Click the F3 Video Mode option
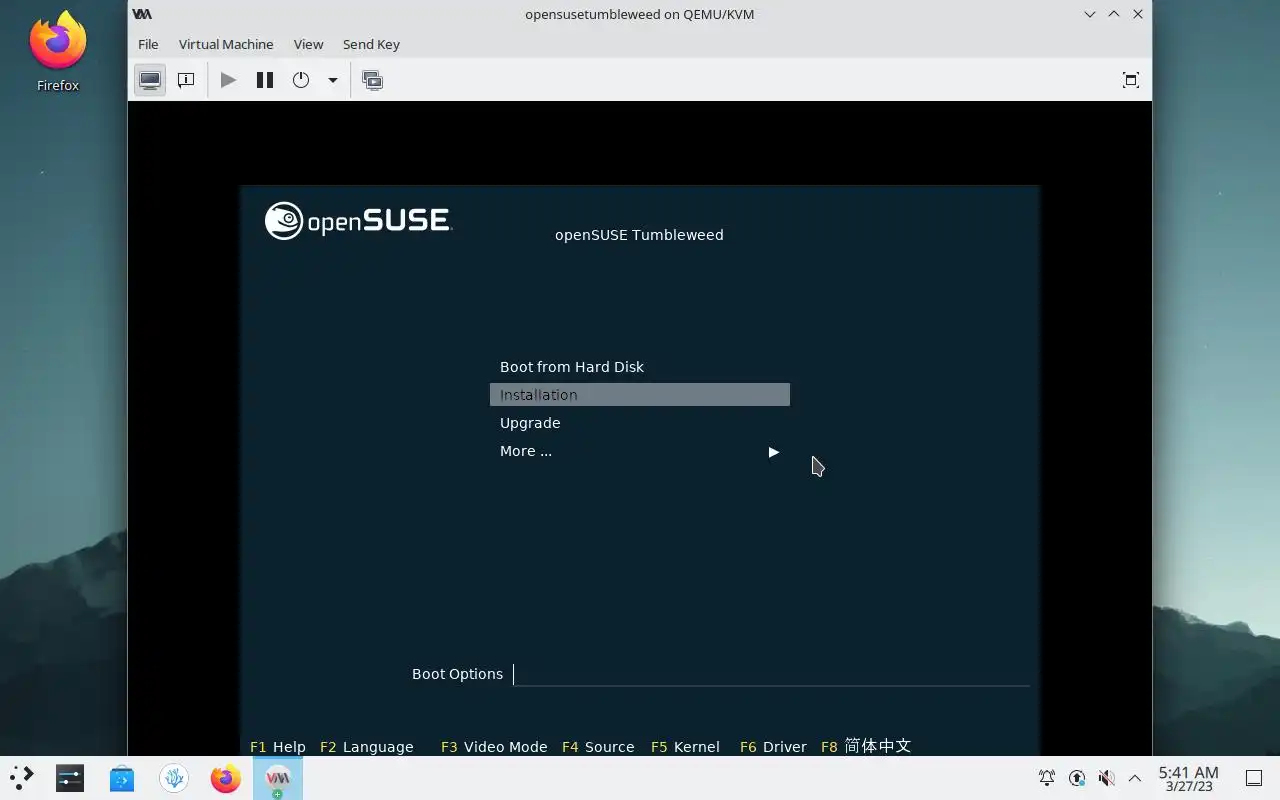 pos(494,747)
